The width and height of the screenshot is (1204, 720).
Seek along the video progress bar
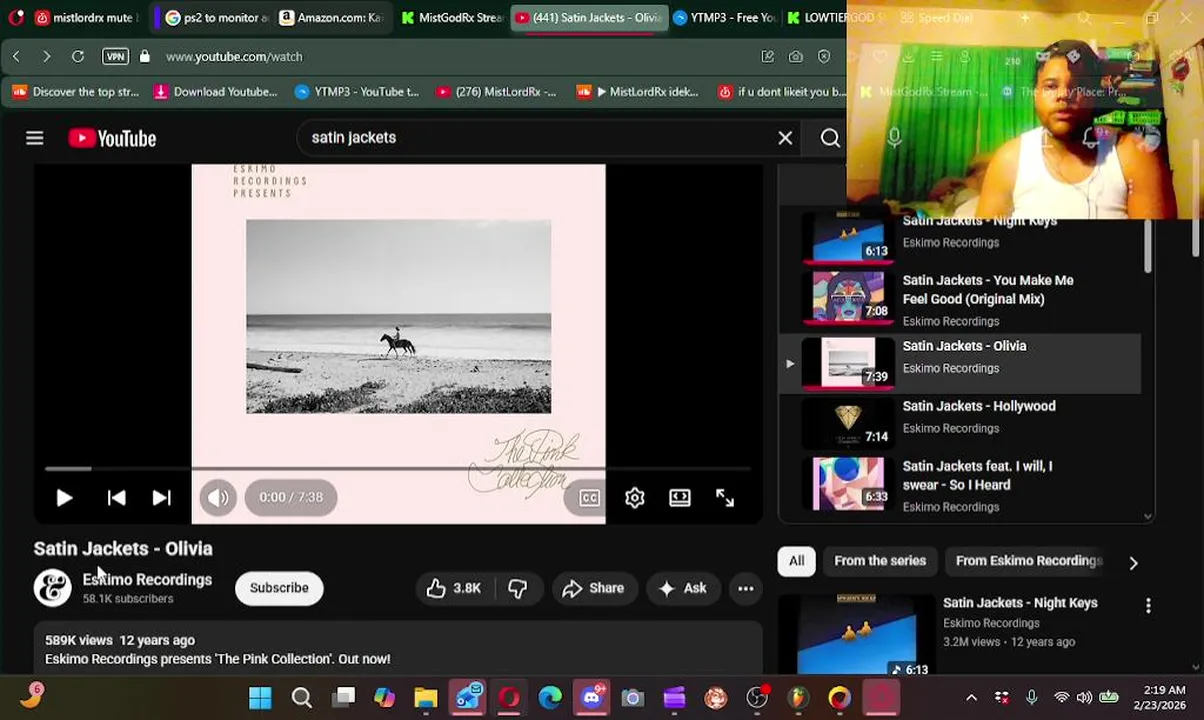pos(398,468)
